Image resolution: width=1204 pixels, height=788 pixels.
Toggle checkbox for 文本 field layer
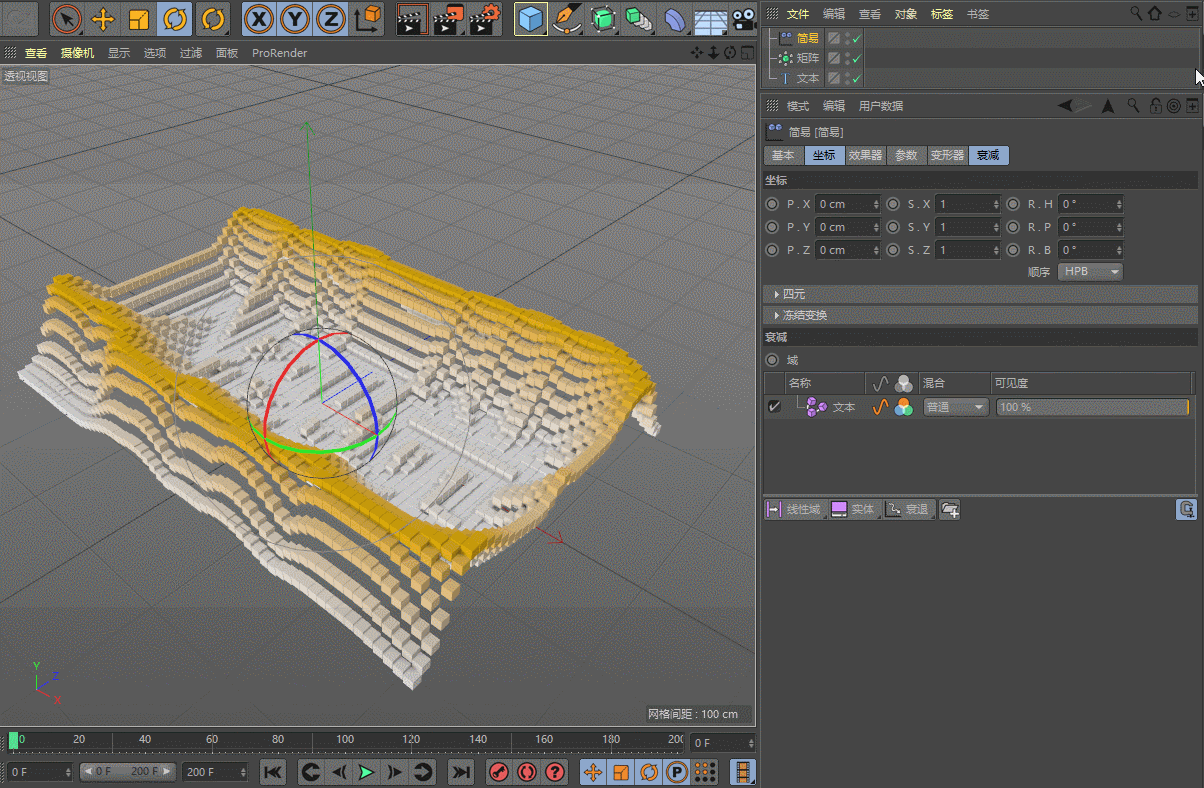(774, 407)
